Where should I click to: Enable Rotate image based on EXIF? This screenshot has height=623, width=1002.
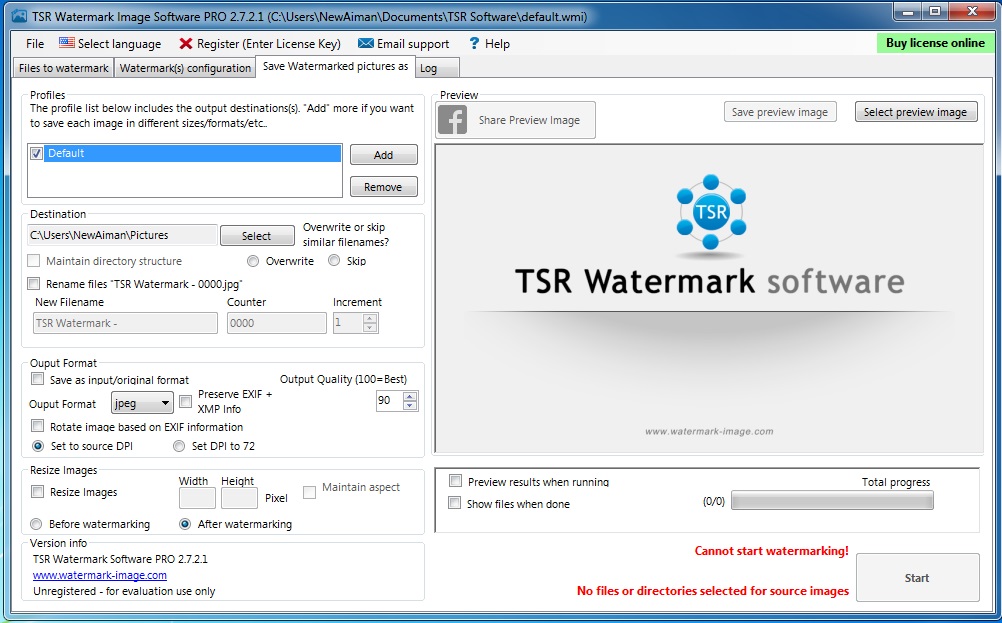pyautogui.click(x=38, y=426)
